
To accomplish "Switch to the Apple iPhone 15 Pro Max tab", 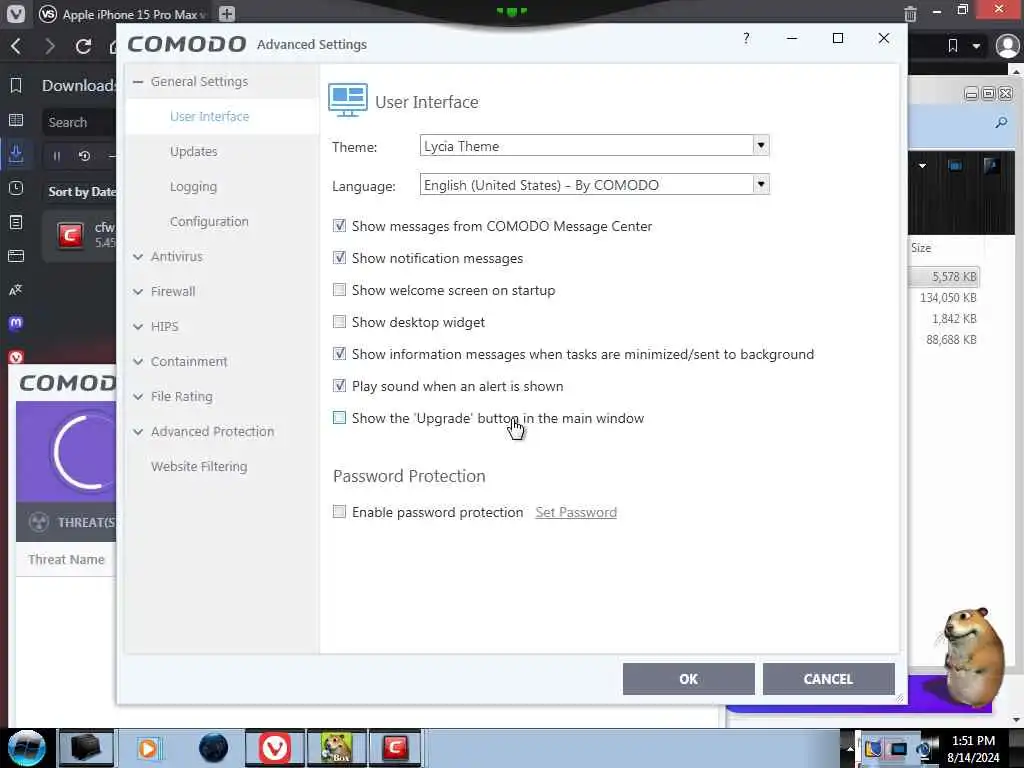I will [124, 14].
